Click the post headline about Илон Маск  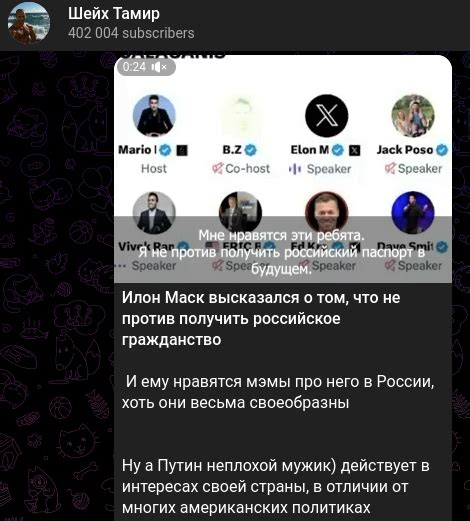[x=261, y=318]
